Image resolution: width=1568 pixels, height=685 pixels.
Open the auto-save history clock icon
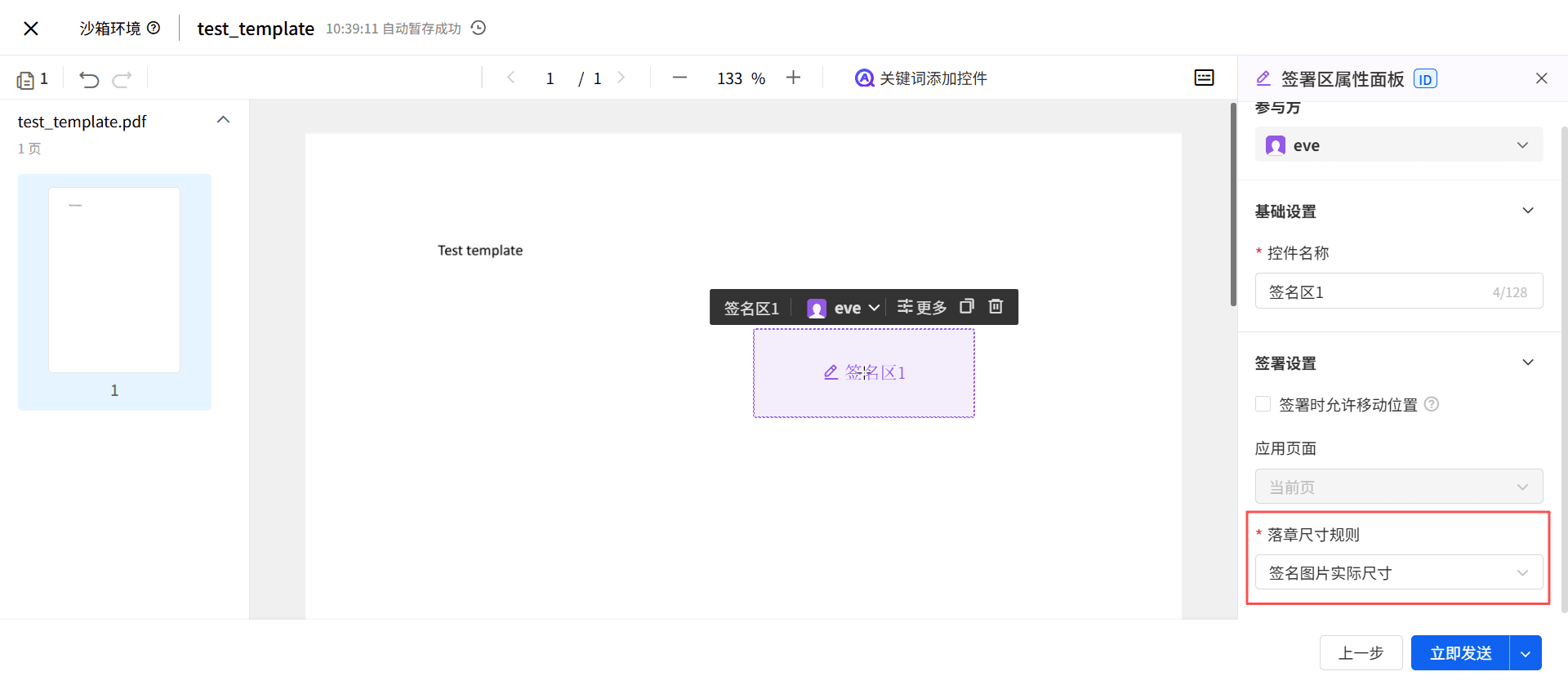click(x=479, y=28)
